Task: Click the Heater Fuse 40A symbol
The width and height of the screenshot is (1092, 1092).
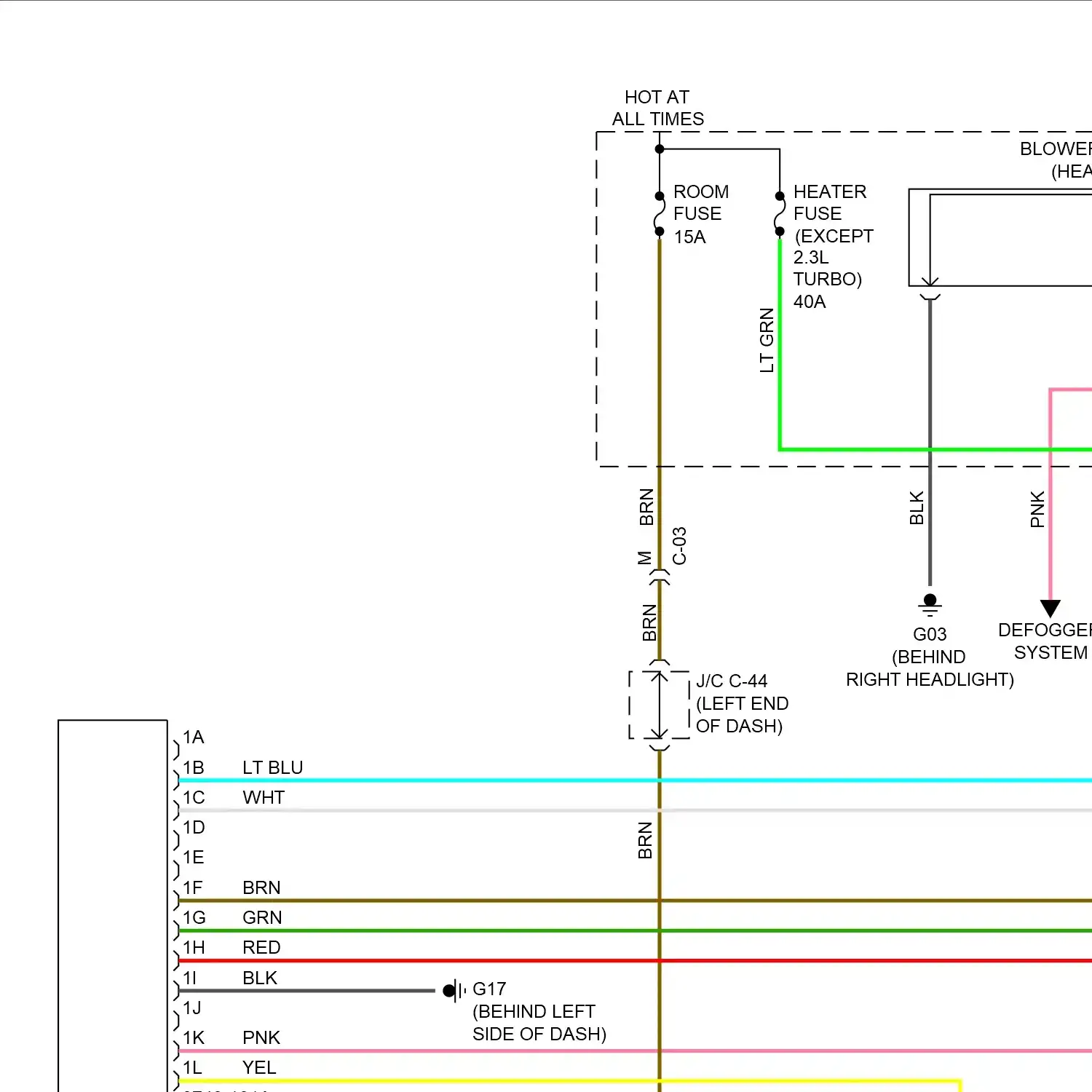Action: coord(780,213)
